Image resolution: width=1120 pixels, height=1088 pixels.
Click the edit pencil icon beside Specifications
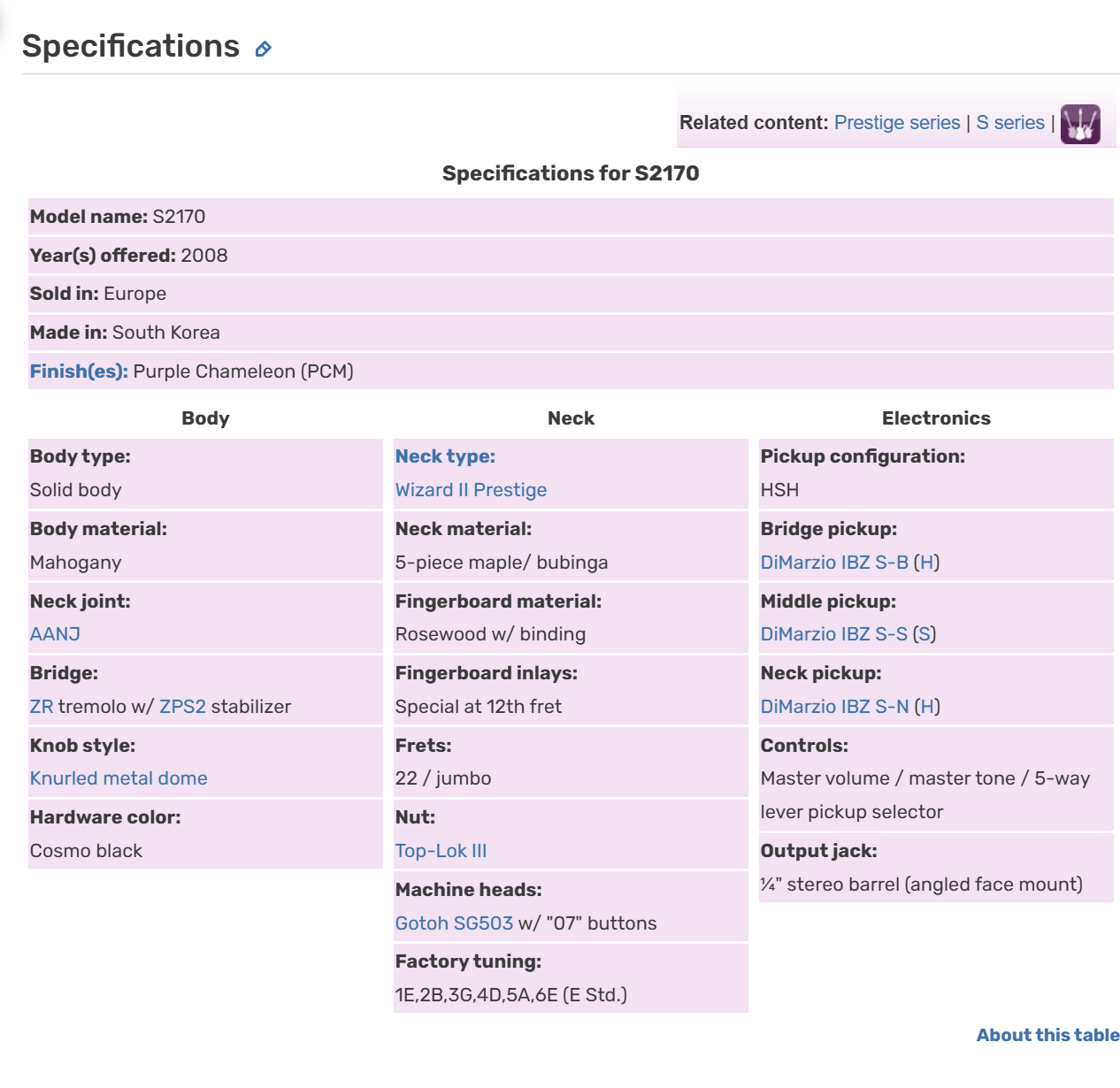coord(263,50)
